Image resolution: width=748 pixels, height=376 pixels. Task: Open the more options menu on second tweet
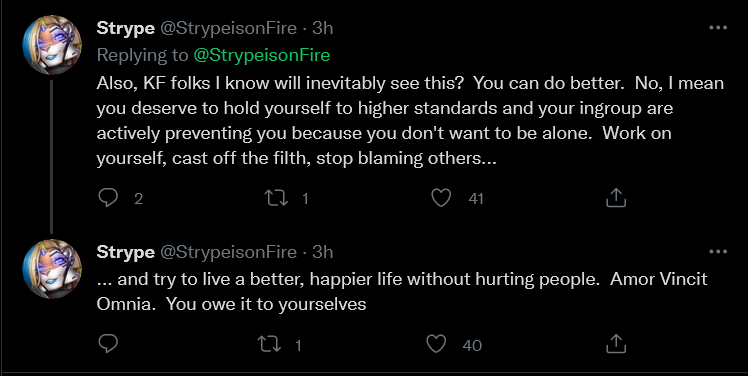pyautogui.click(x=718, y=251)
